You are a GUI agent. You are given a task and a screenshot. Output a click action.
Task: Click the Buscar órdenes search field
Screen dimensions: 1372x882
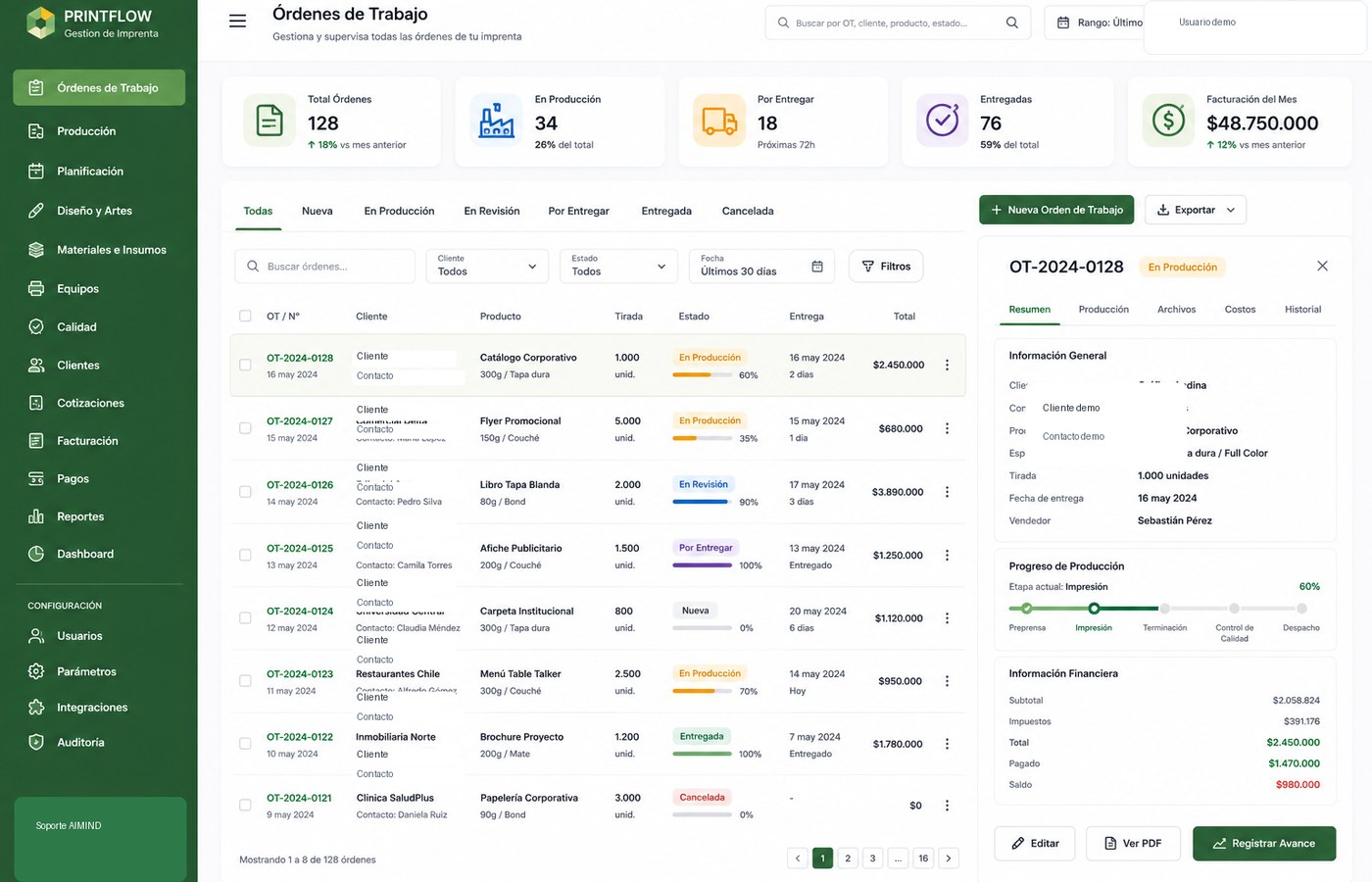coord(324,266)
